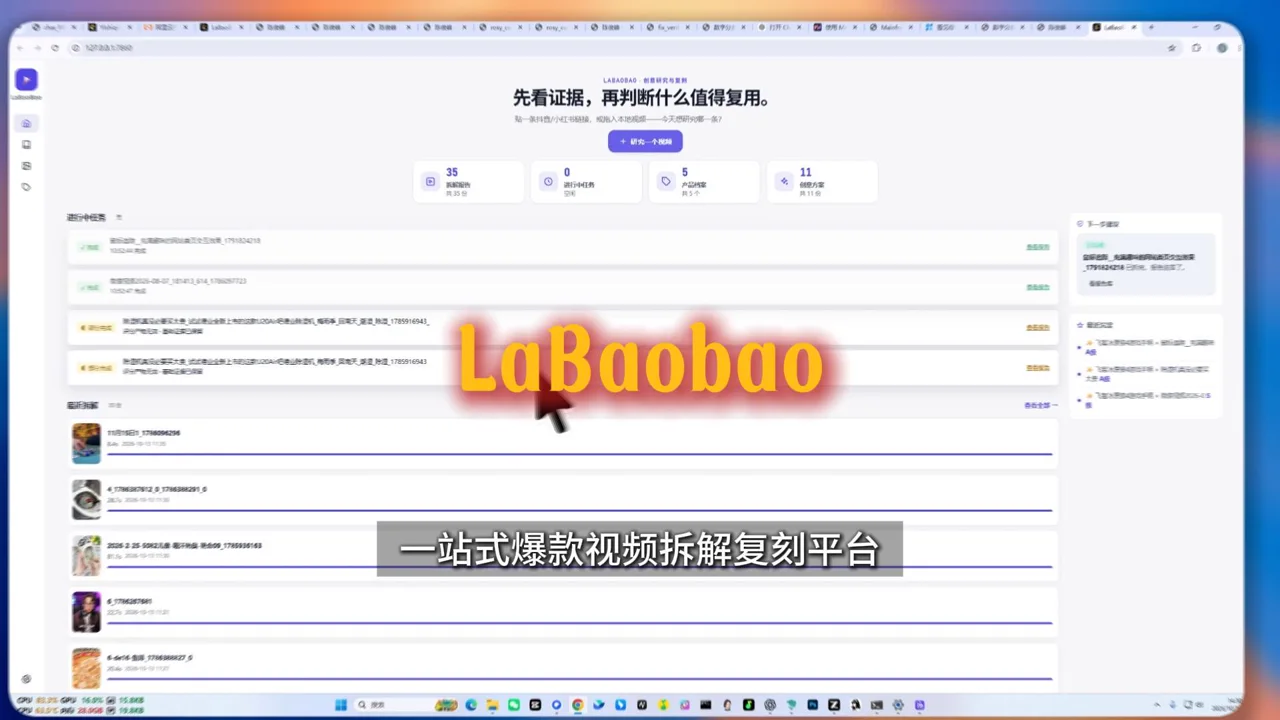Open the thumbnail of the row ending 1786366827_0

[86, 668]
